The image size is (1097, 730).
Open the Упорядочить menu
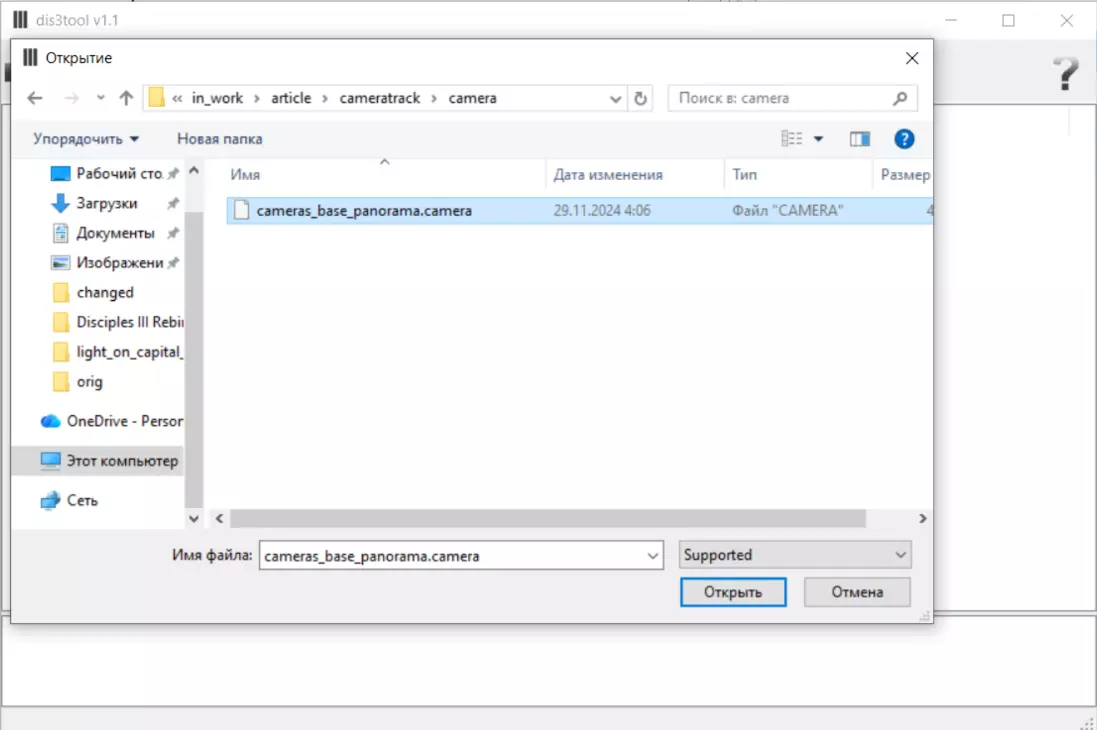pyautogui.click(x=86, y=139)
